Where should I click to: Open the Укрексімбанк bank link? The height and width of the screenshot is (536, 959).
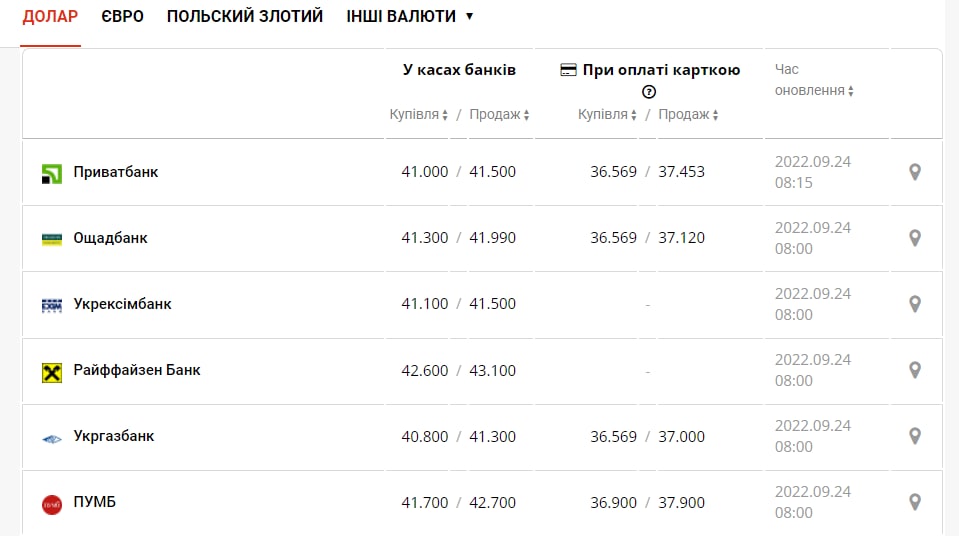pos(122,304)
